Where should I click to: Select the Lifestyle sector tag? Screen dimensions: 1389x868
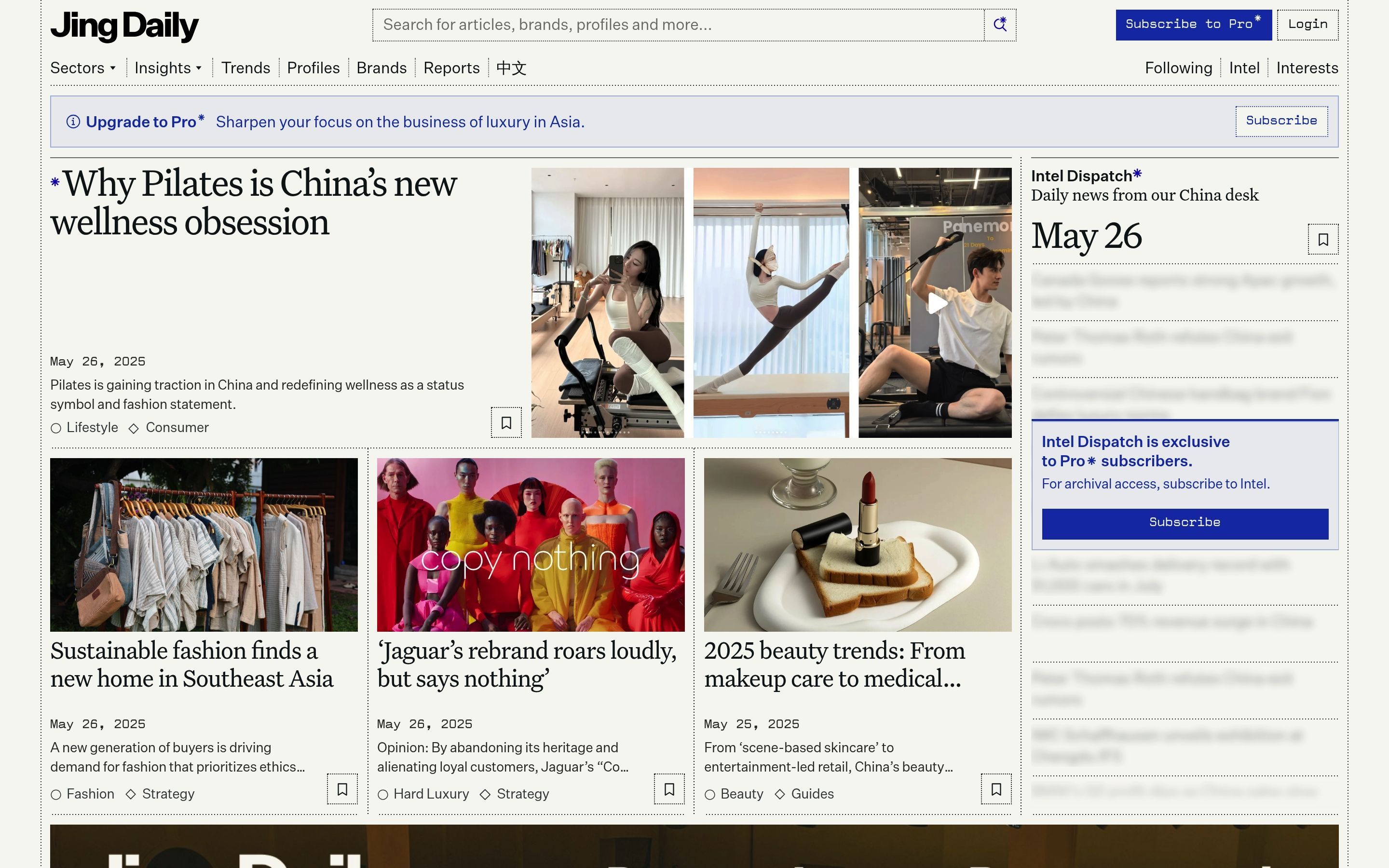(92, 428)
